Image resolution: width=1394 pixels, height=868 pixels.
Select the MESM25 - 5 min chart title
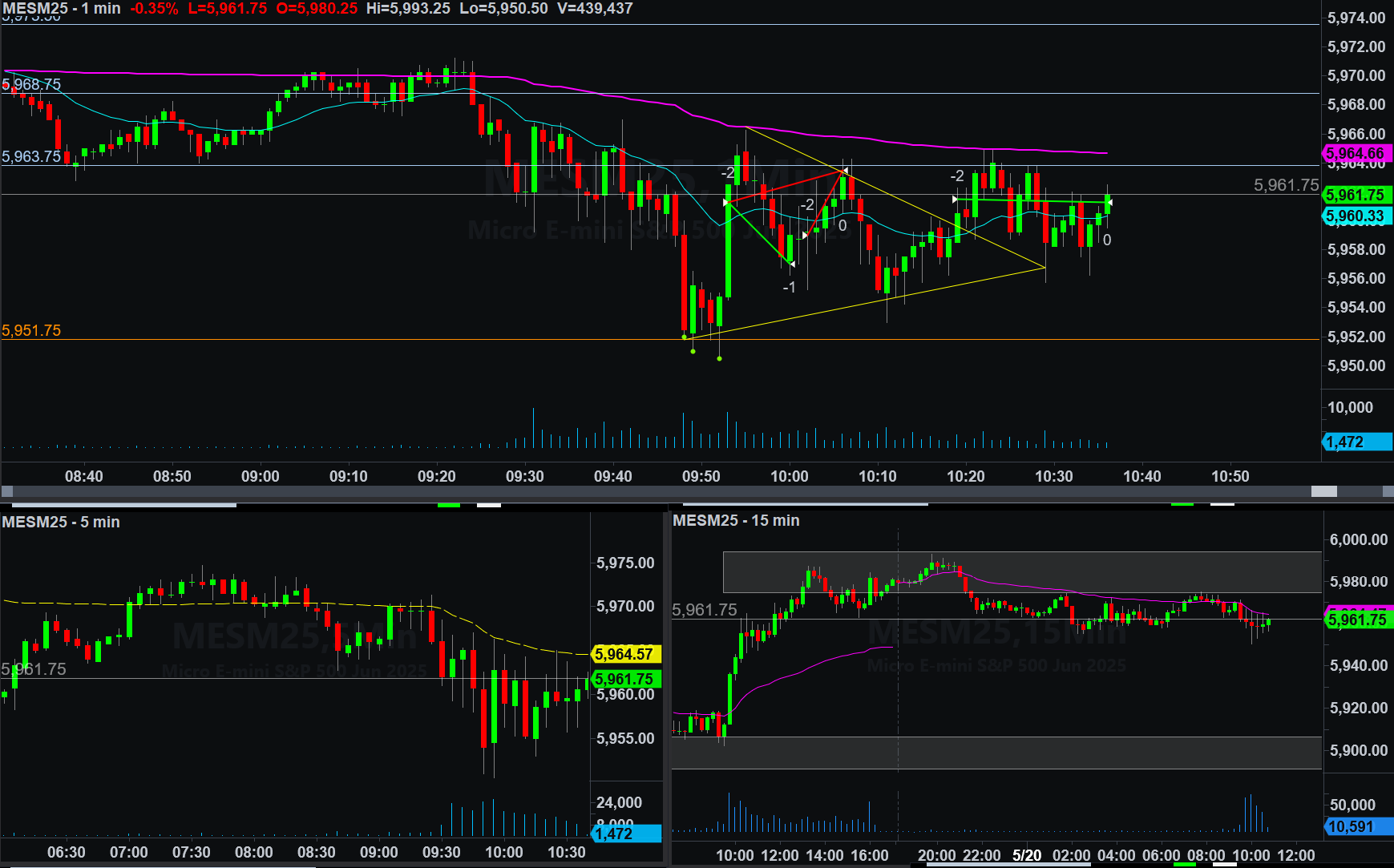(x=61, y=522)
